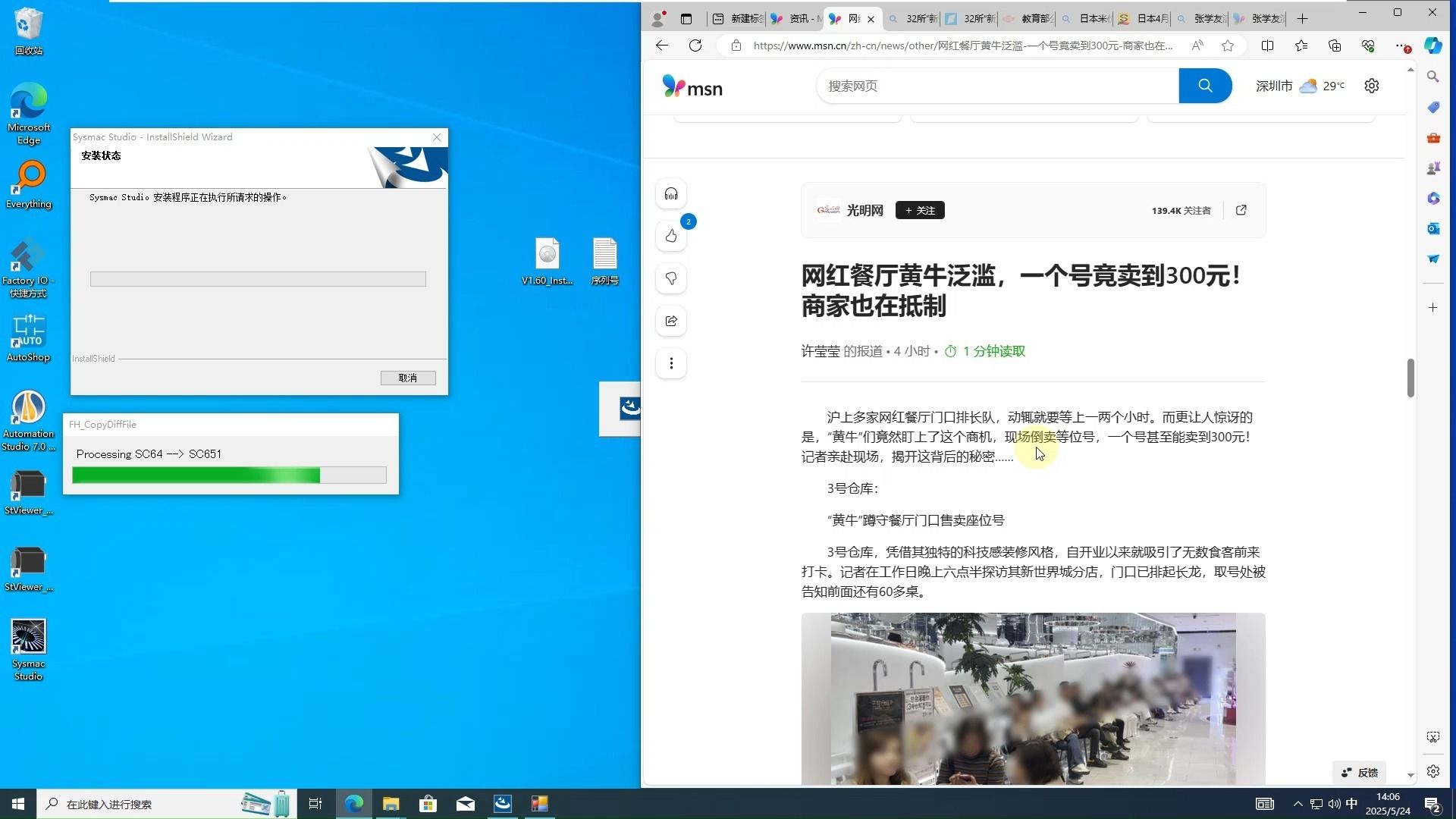Open the Edge sidebar search icon

pyautogui.click(x=1433, y=77)
